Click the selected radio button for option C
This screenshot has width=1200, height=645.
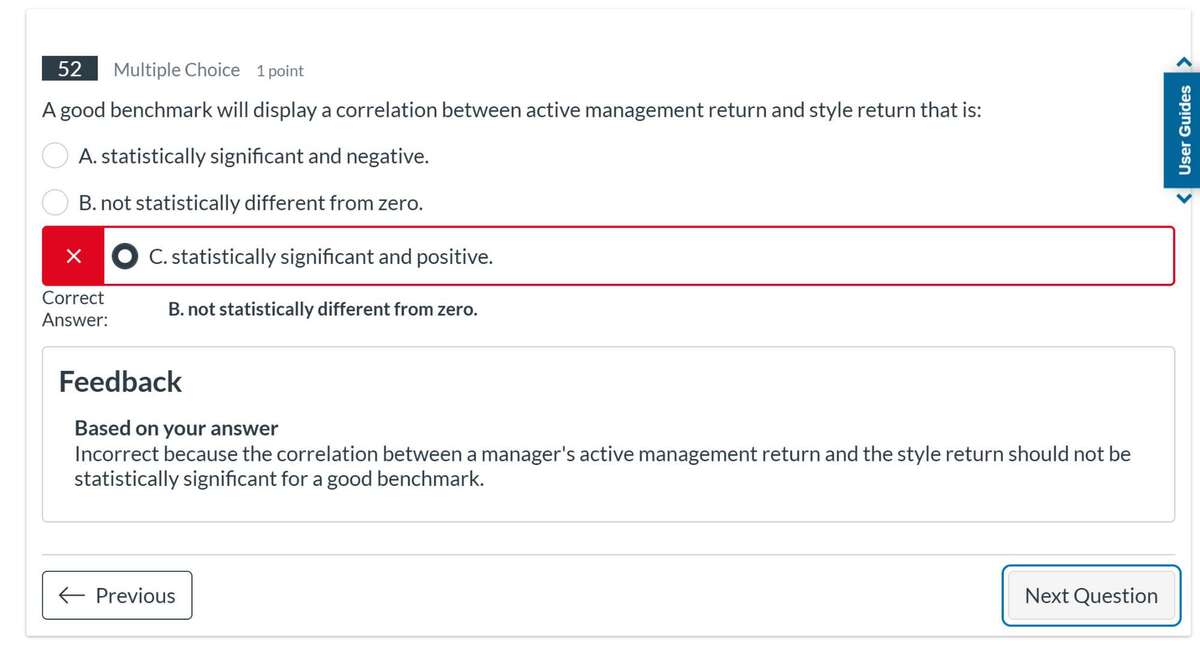[125, 256]
